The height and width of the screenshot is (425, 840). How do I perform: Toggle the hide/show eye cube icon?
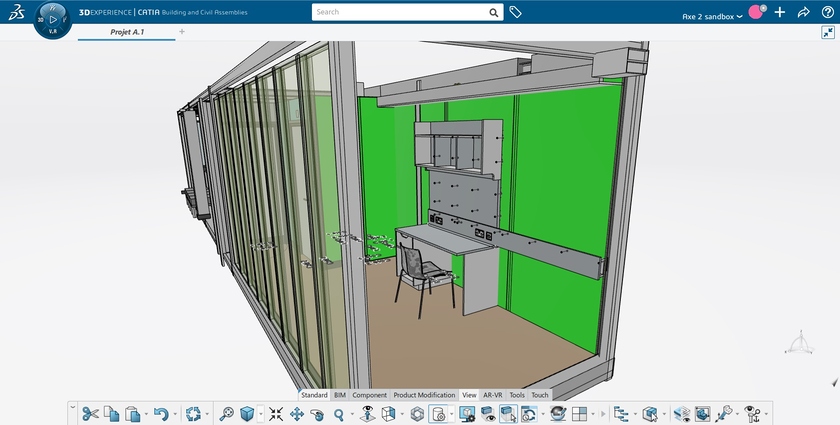pyautogui.click(x=488, y=413)
